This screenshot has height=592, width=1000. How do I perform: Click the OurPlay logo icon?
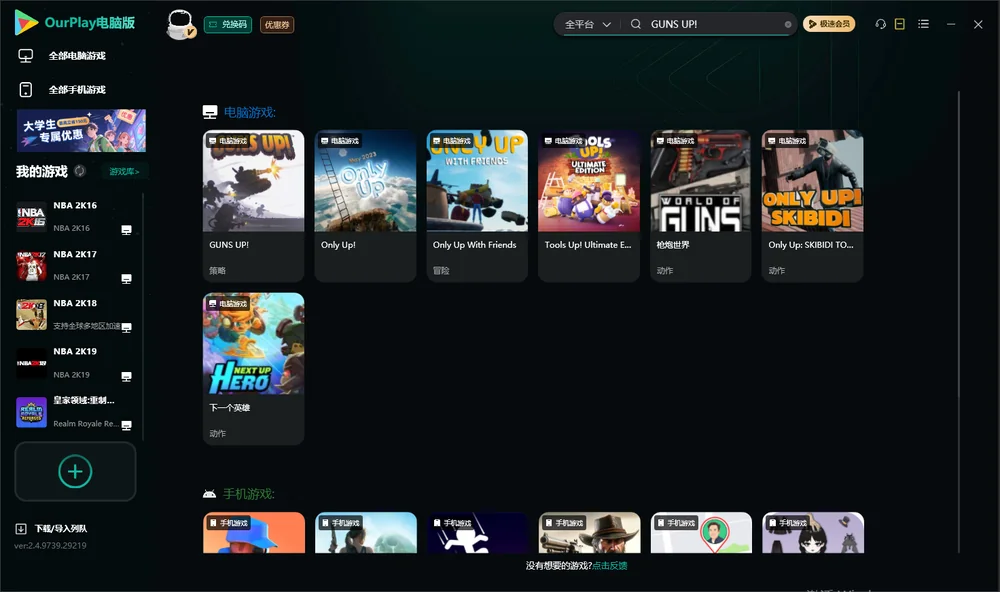(x=26, y=23)
